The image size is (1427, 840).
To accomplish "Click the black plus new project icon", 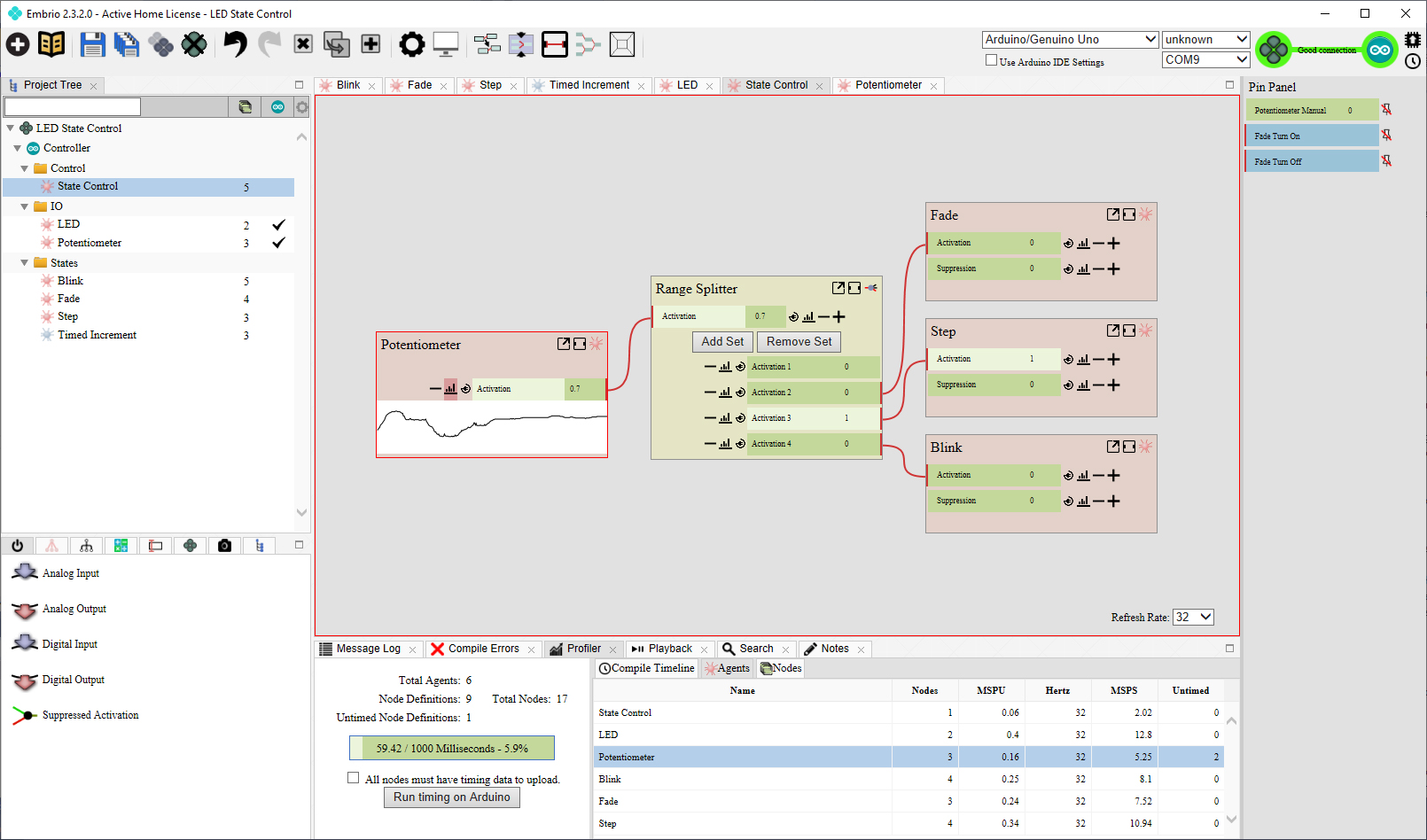I will [18, 44].
